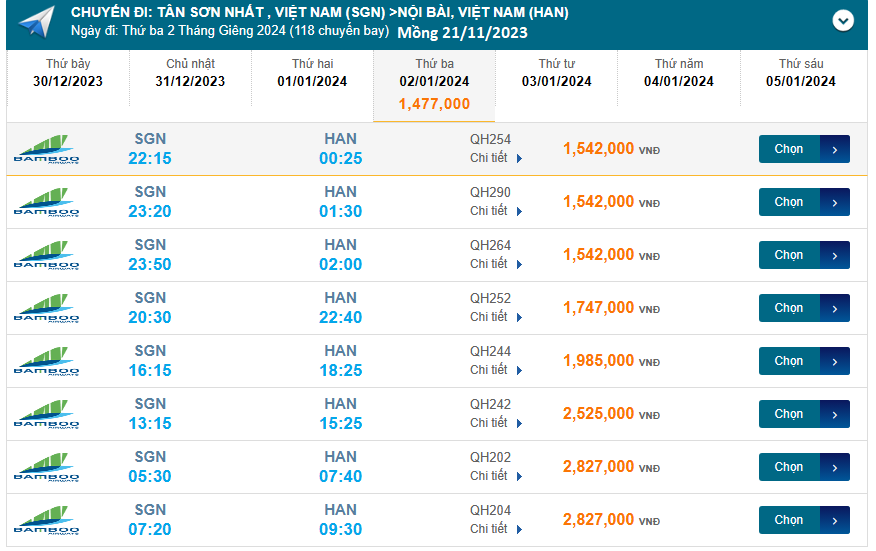The height and width of the screenshot is (551, 876).
Task: Click the arrow beside Chọn for QH242
Action: tap(835, 414)
